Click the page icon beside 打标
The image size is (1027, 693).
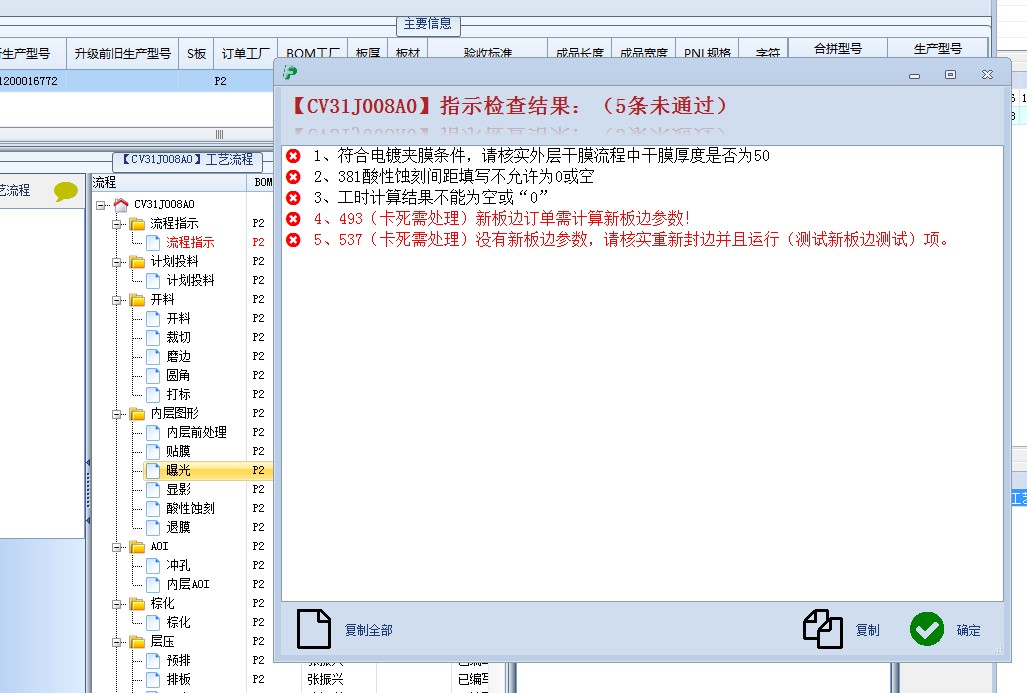[x=153, y=394]
